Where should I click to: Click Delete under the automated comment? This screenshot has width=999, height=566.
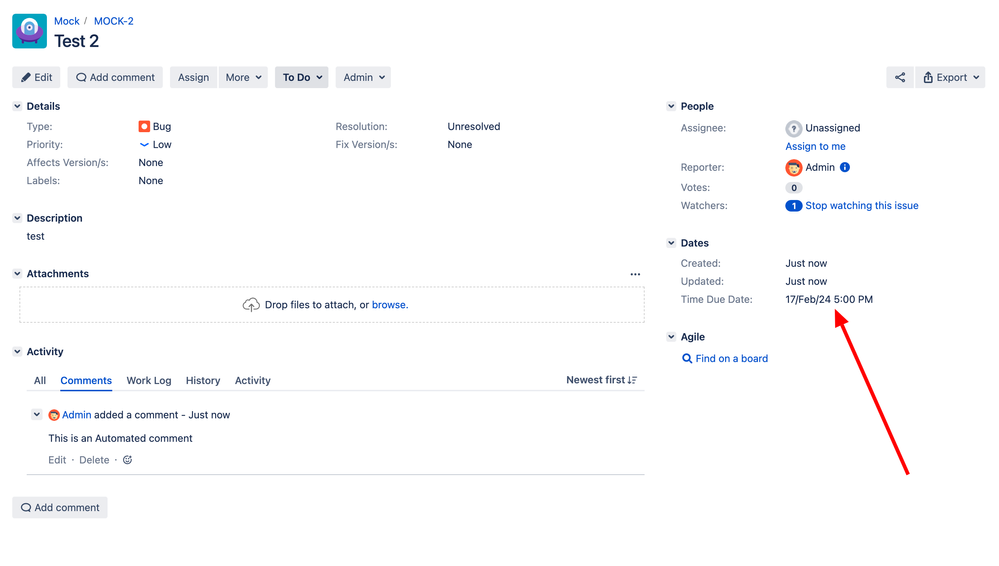94,460
